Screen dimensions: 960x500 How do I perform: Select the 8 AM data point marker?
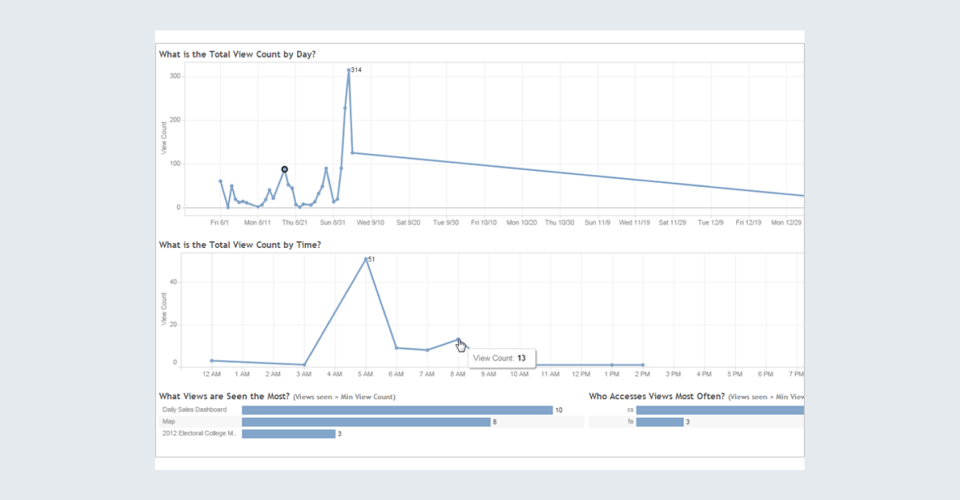pyautogui.click(x=458, y=339)
